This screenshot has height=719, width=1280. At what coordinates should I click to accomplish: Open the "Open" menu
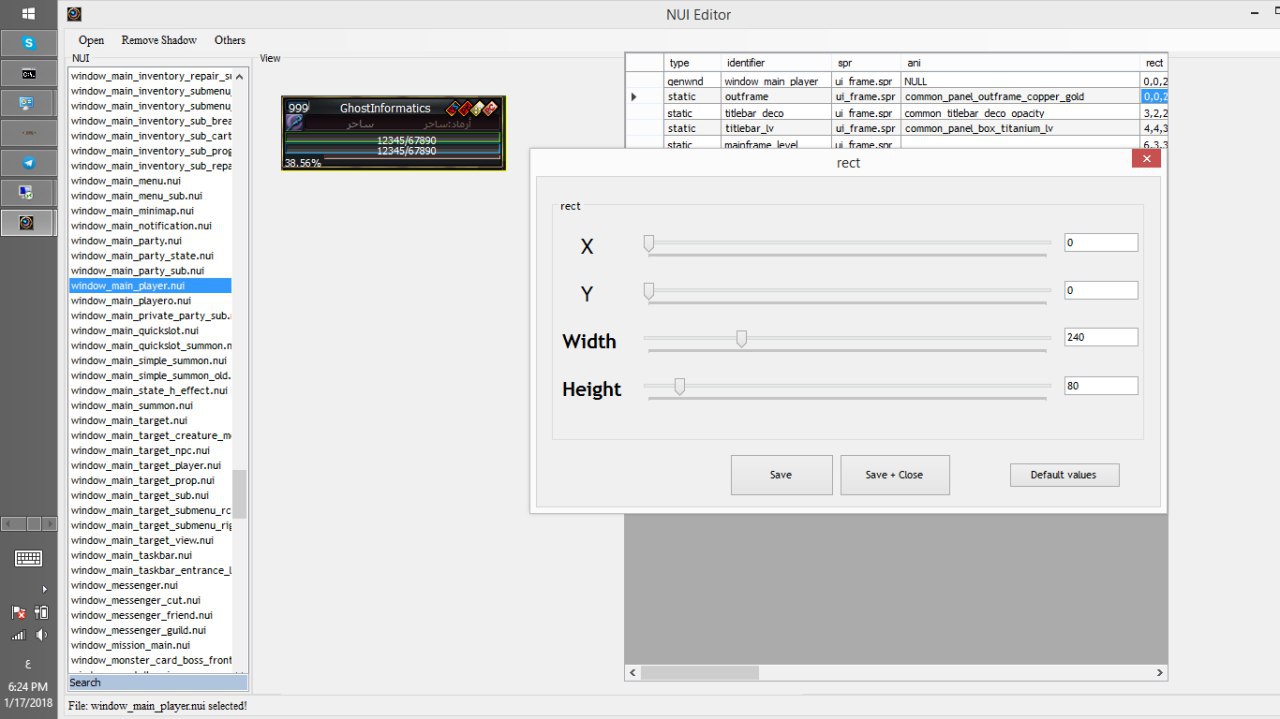click(x=90, y=40)
